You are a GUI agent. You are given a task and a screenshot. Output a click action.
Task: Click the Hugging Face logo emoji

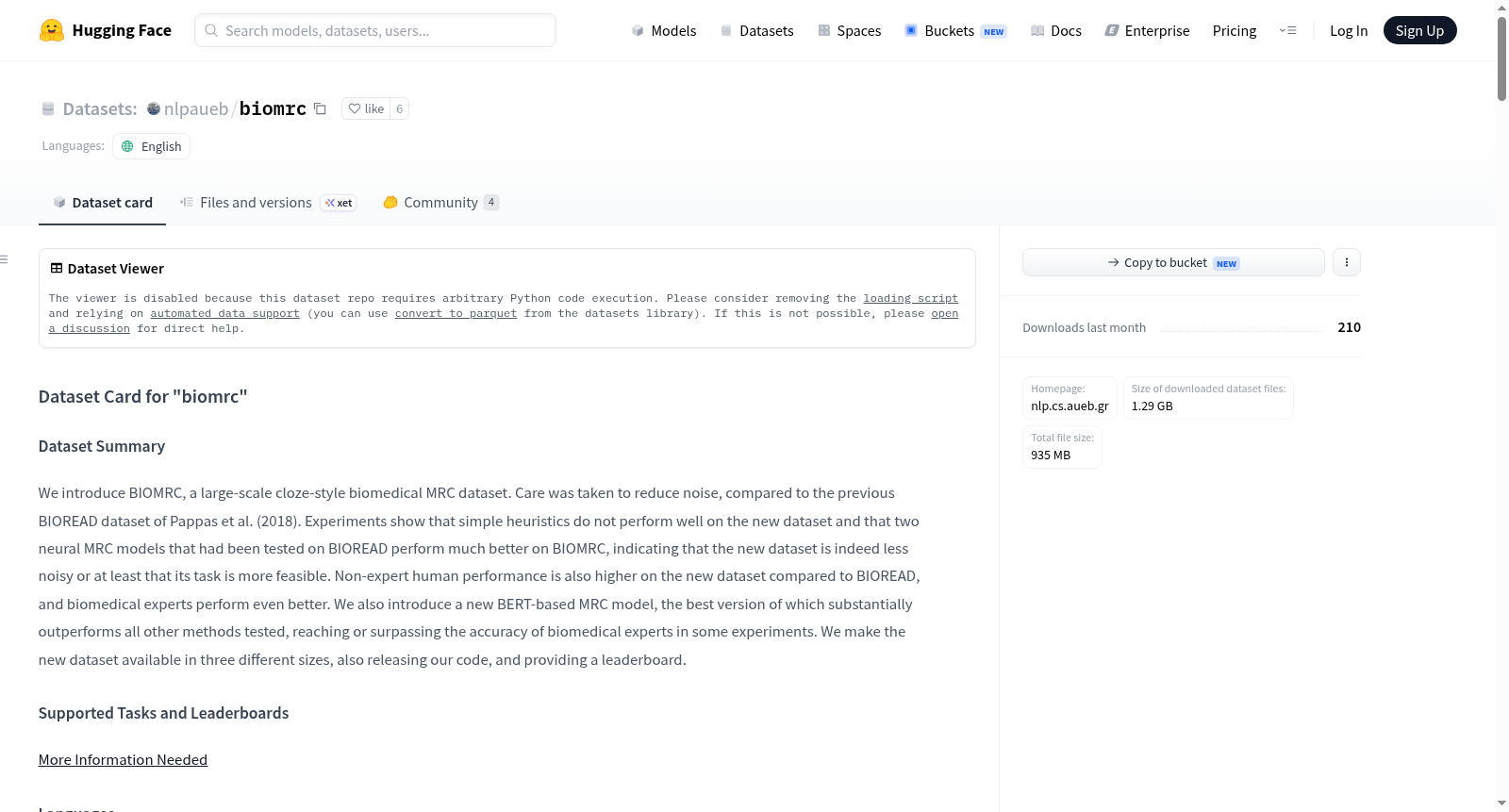[x=52, y=30]
